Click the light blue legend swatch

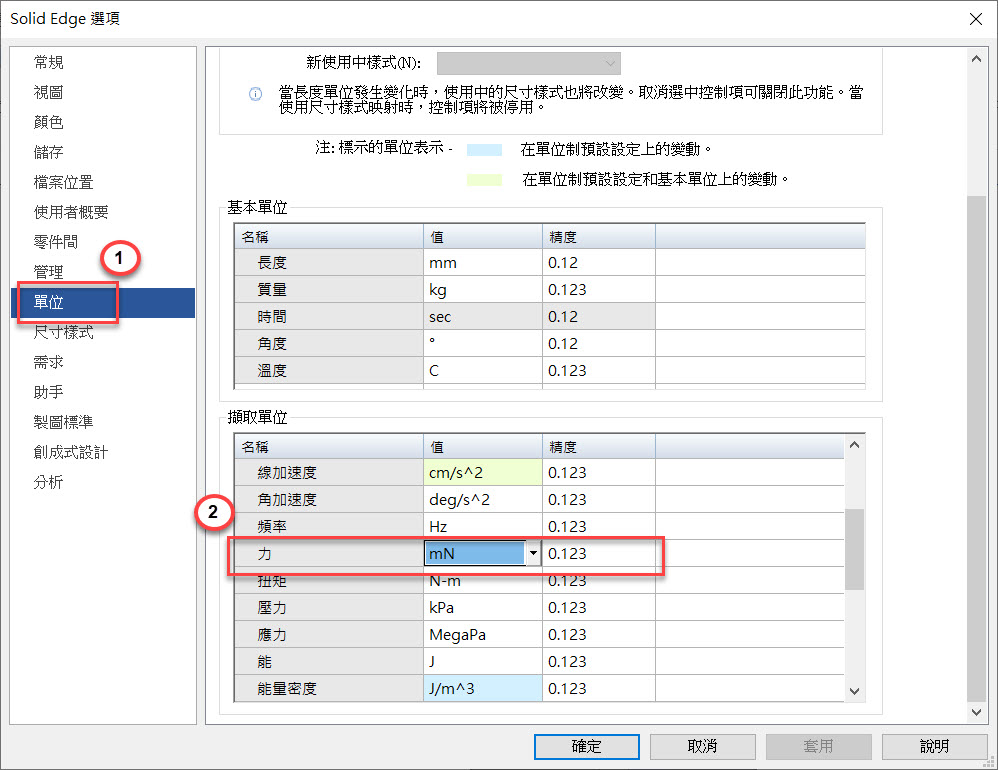(484, 150)
